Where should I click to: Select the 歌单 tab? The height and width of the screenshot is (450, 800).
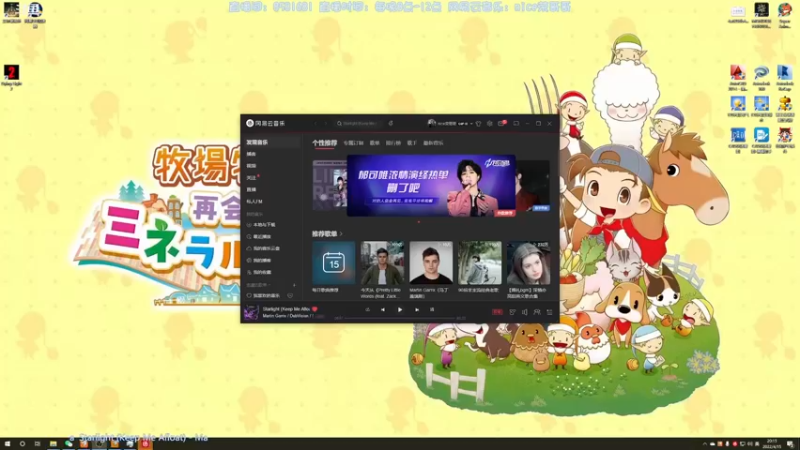click(374, 143)
